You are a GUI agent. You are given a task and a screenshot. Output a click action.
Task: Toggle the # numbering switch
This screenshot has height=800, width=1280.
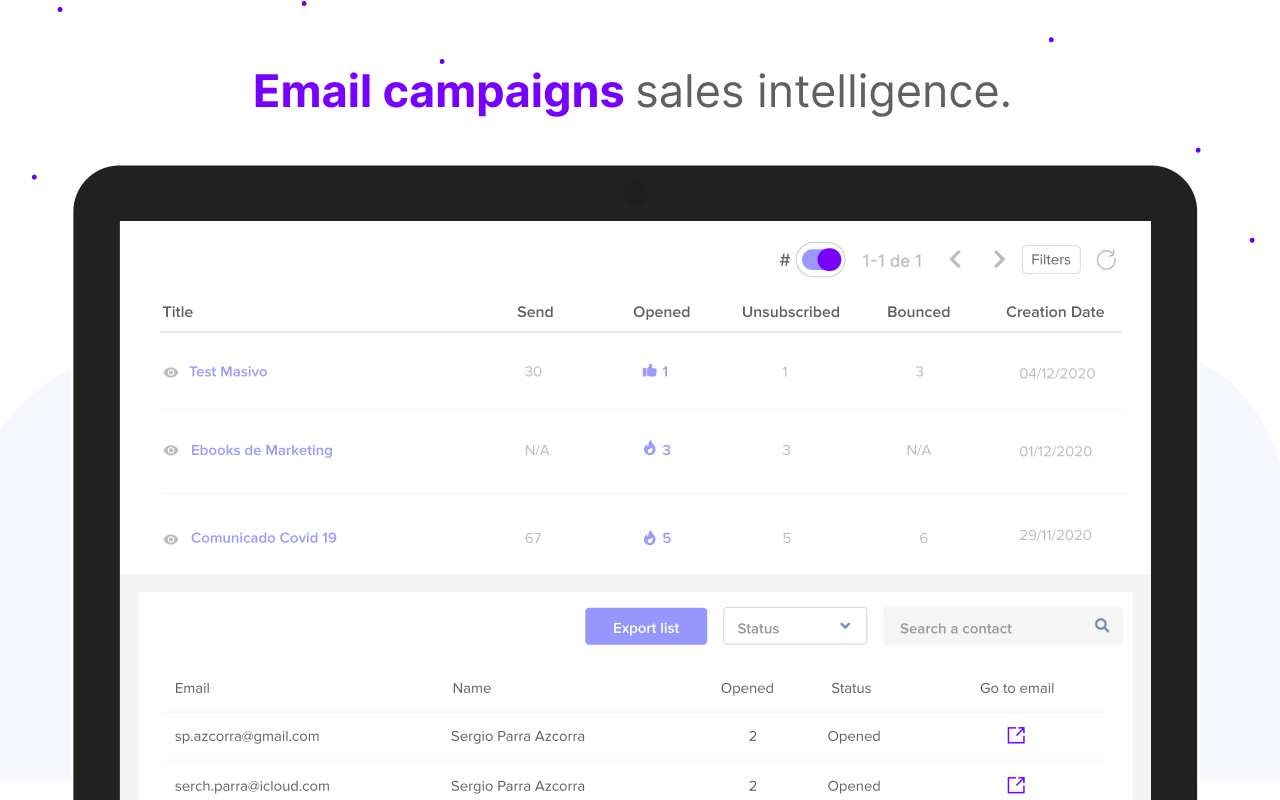pos(821,260)
